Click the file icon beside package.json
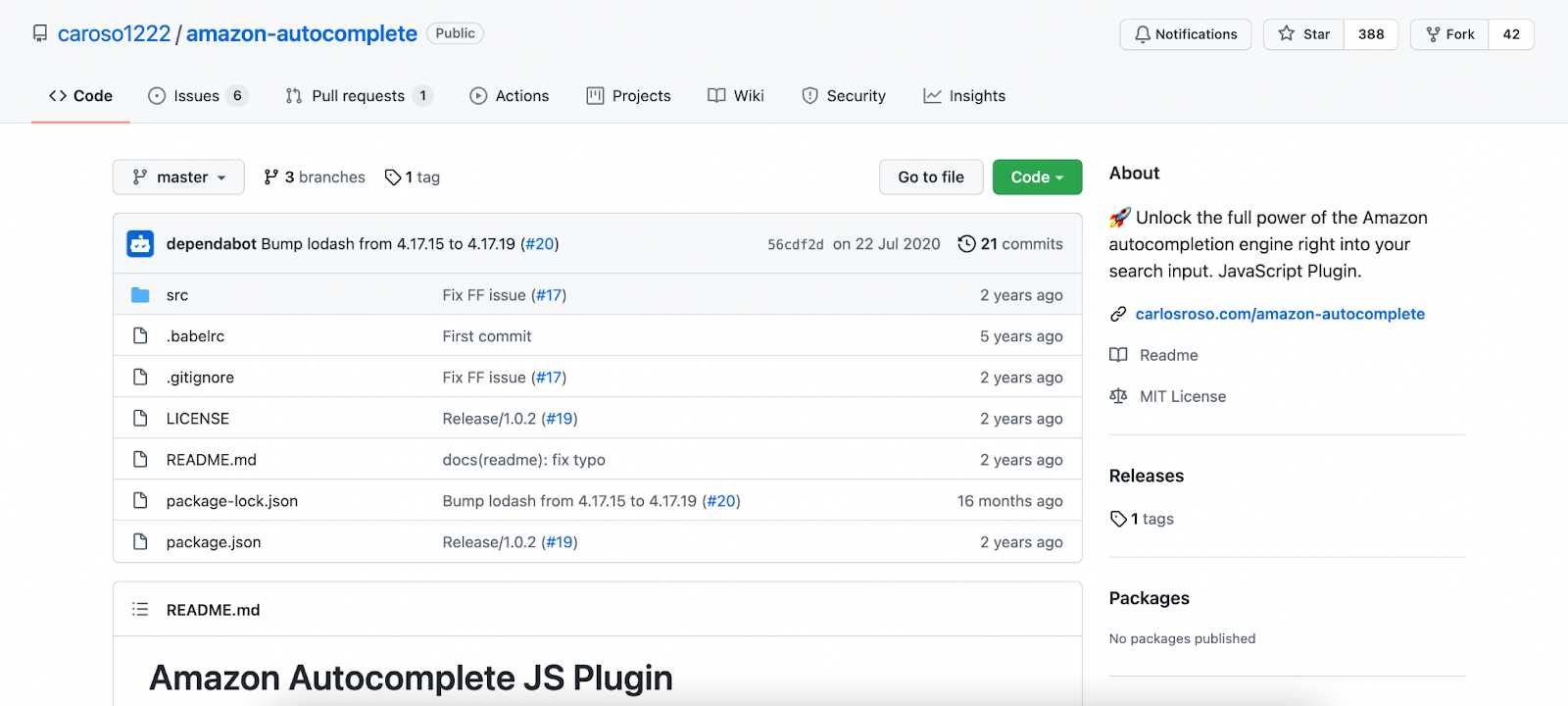Image resolution: width=1568 pixels, height=706 pixels. [140, 542]
